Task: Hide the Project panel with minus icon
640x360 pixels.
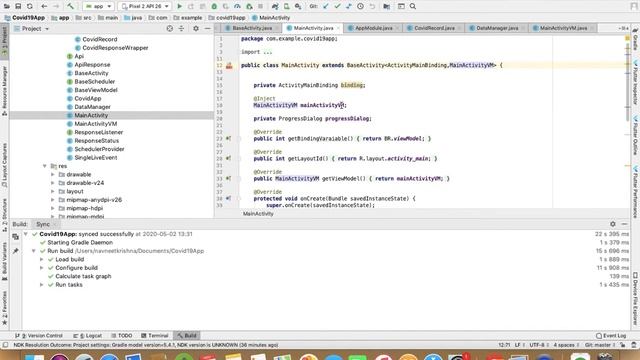Action: point(207,29)
